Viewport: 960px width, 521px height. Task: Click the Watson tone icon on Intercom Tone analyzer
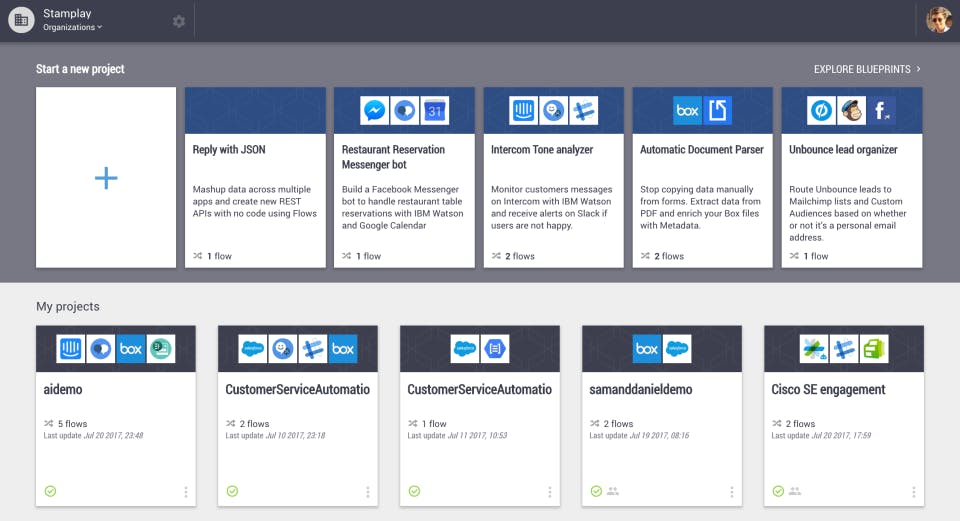553,111
